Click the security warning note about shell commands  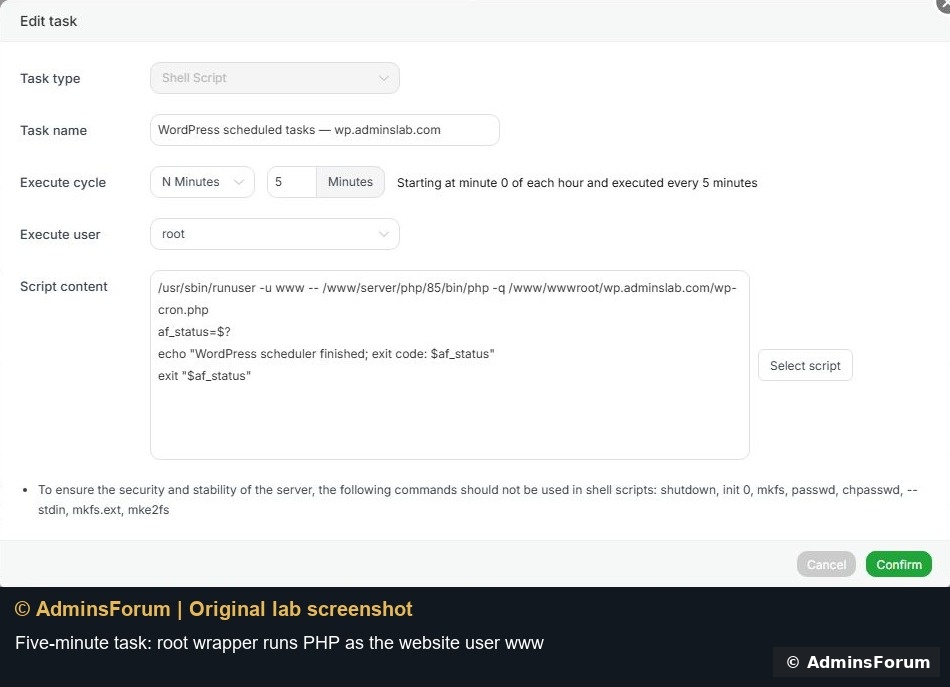click(x=477, y=500)
